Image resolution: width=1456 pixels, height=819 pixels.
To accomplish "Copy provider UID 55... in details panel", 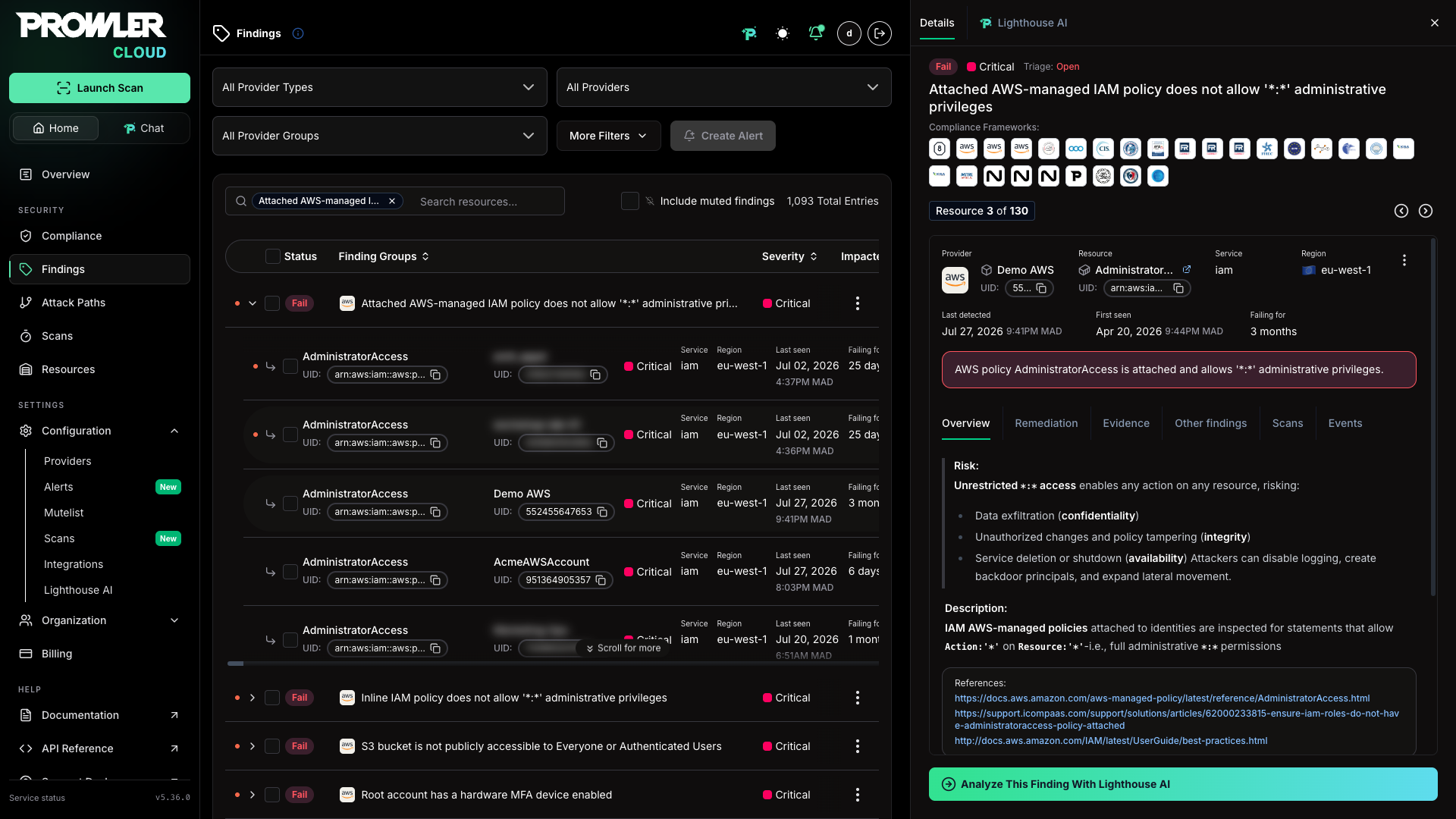I will click(x=1041, y=288).
